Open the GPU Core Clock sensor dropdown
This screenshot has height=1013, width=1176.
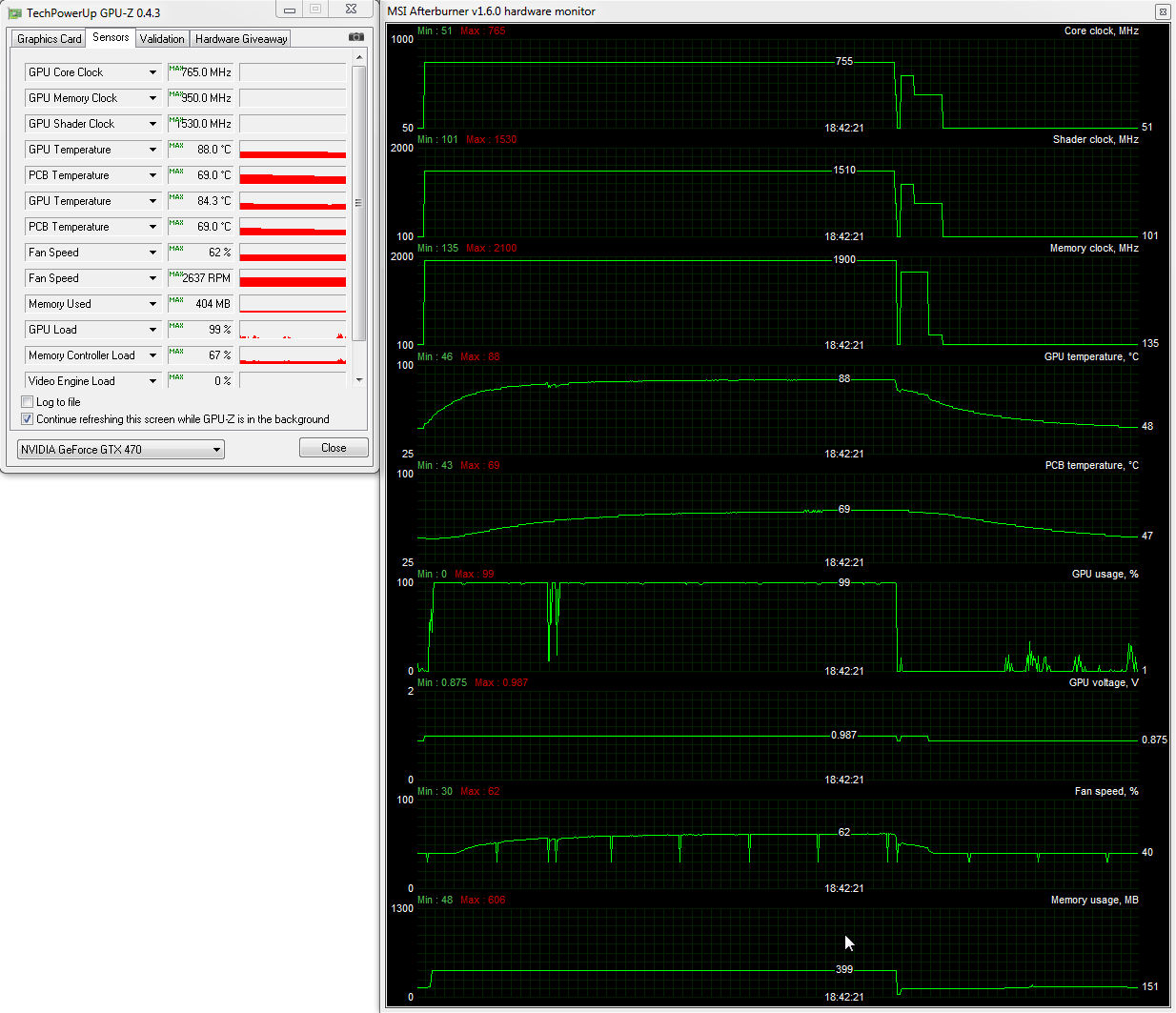pos(152,72)
